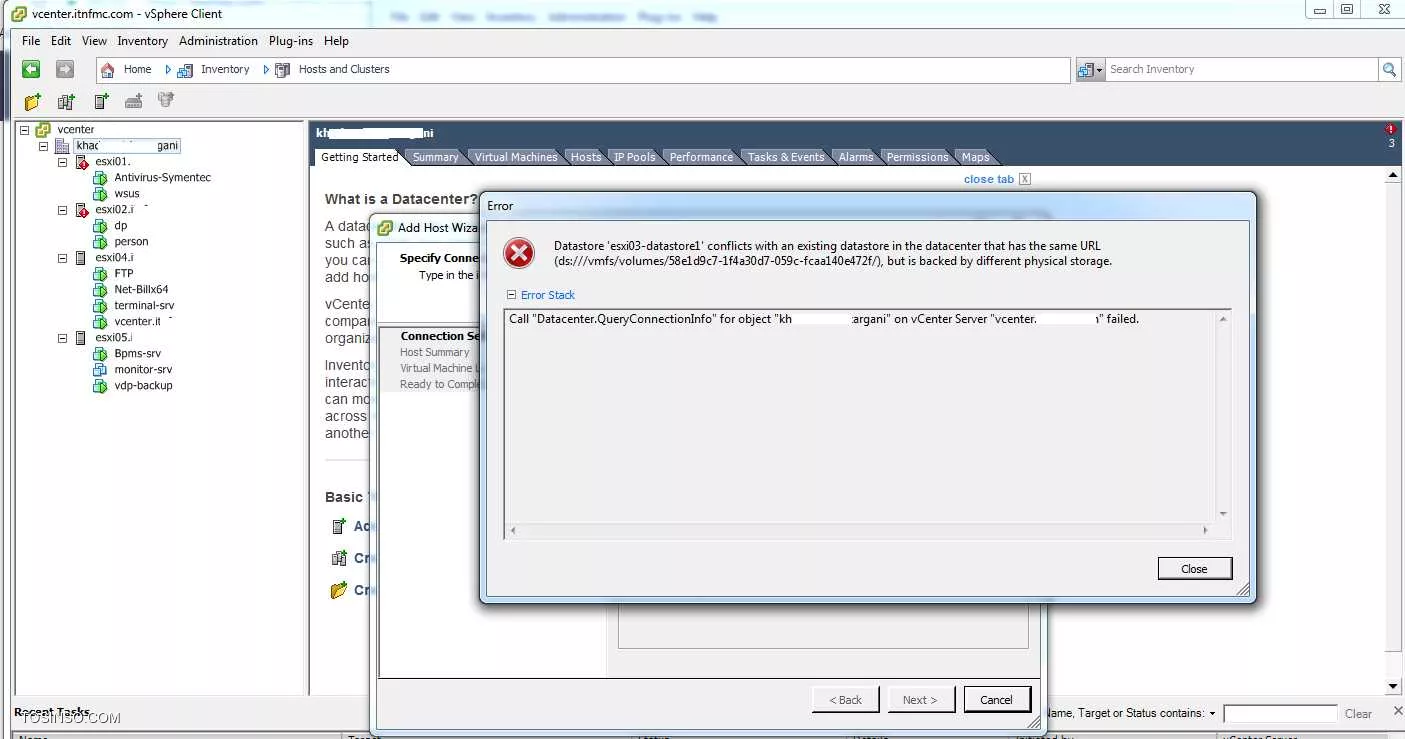Click Clear next to the task filter
The height and width of the screenshot is (739, 1405).
(x=1358, y=714)
